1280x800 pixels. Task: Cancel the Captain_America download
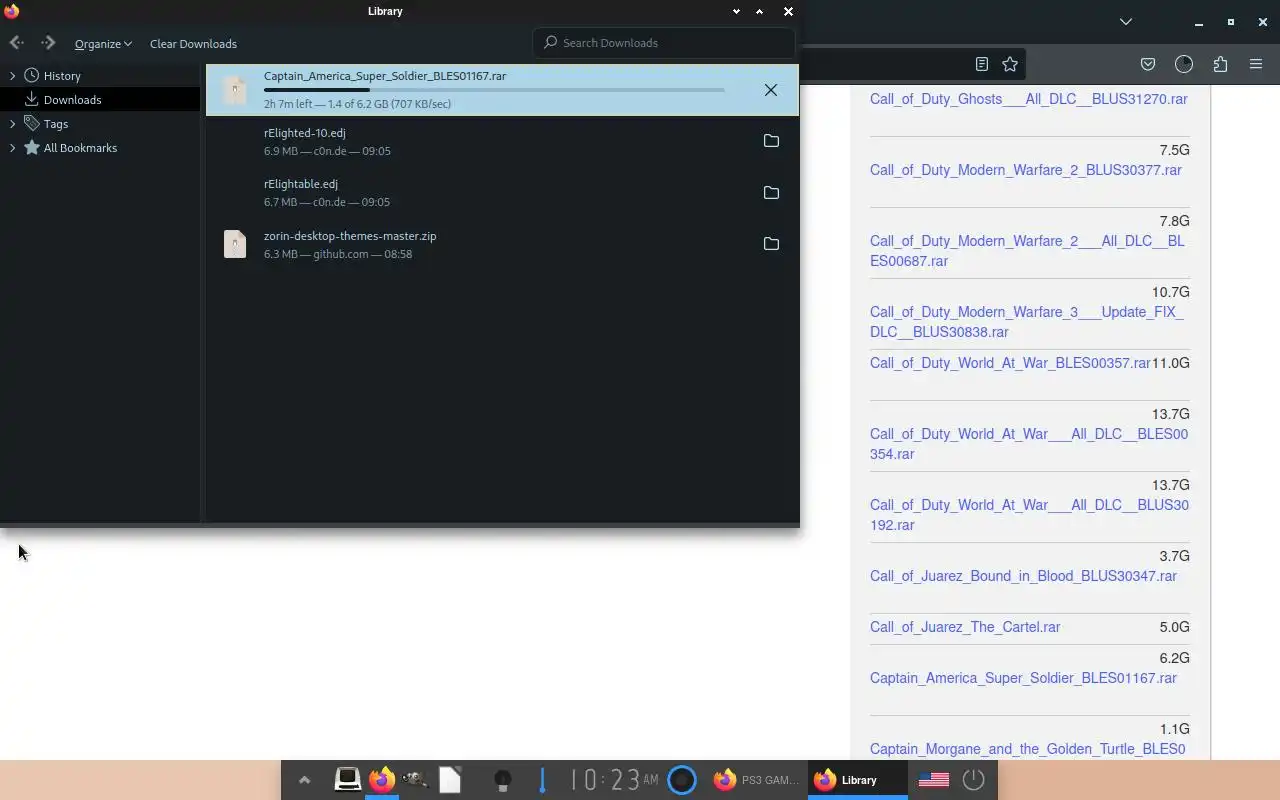771,90
